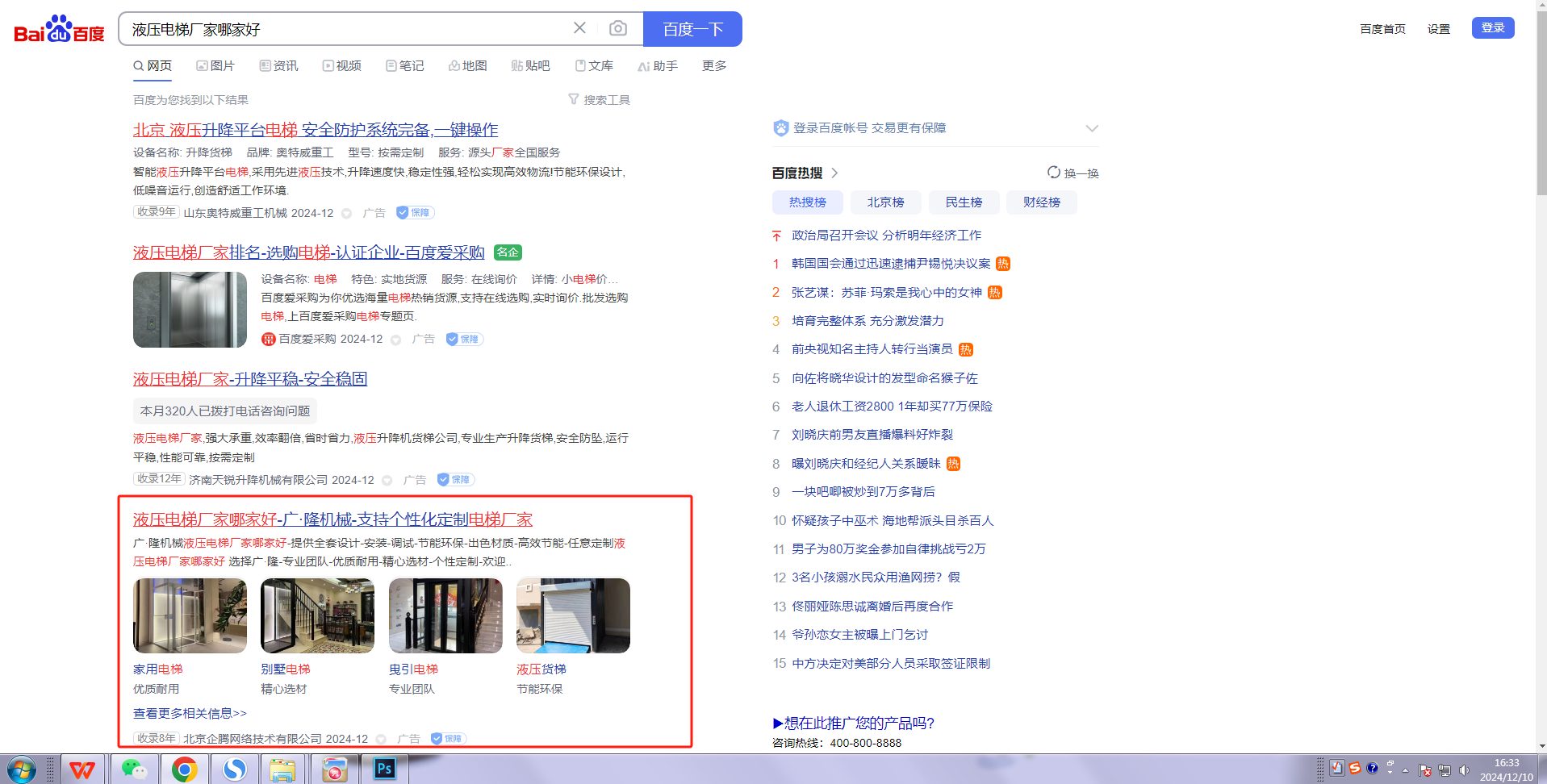Open WPS Office from taskbar
Viewport: 1547px width, 784px height.
point(82,769)
